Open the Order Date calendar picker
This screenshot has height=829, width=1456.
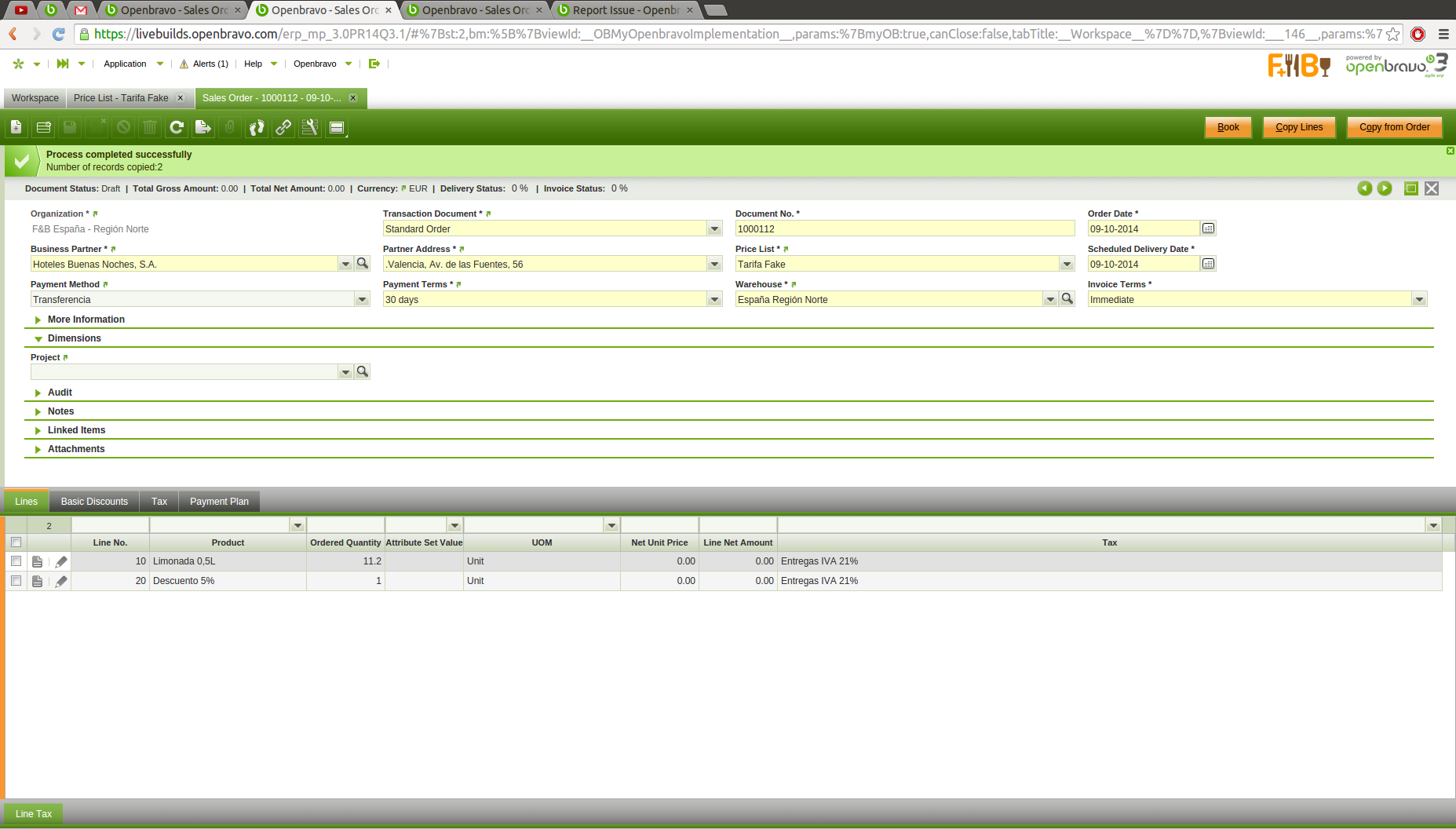[1209, 228]
